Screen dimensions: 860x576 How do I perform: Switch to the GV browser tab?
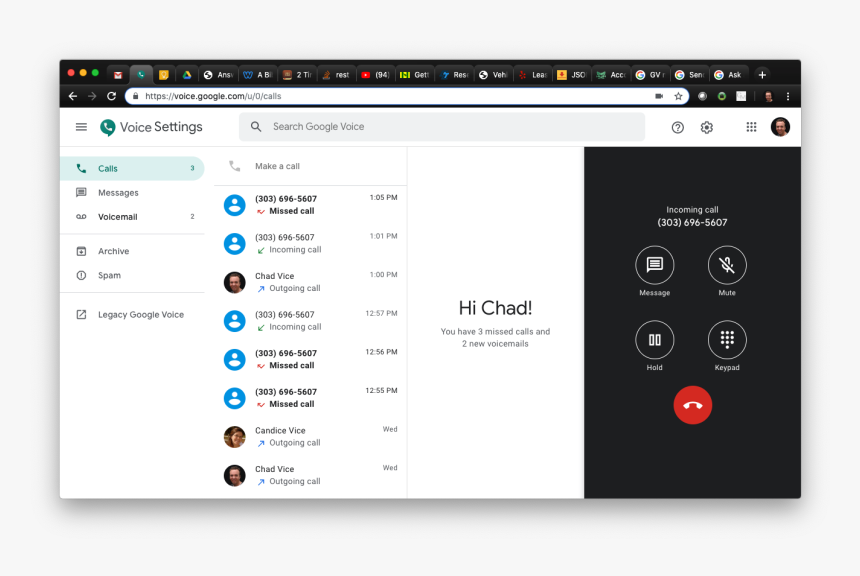[650, 75]
